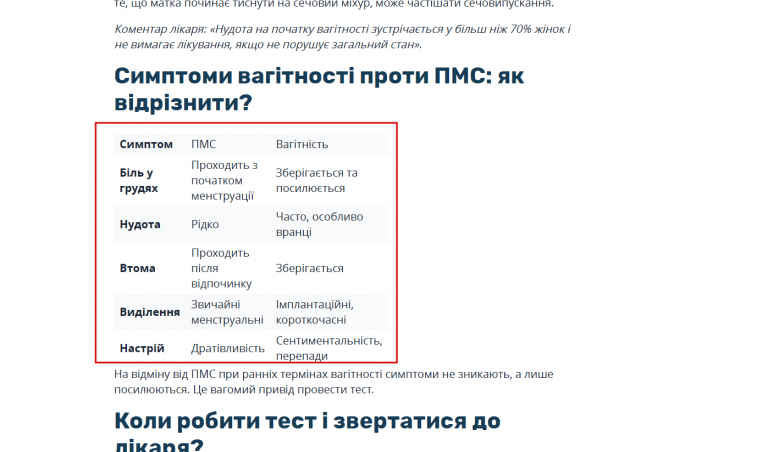Click the 'Нудота' row label
This screenshot has height=452, width=768.
tap(140, 224)
